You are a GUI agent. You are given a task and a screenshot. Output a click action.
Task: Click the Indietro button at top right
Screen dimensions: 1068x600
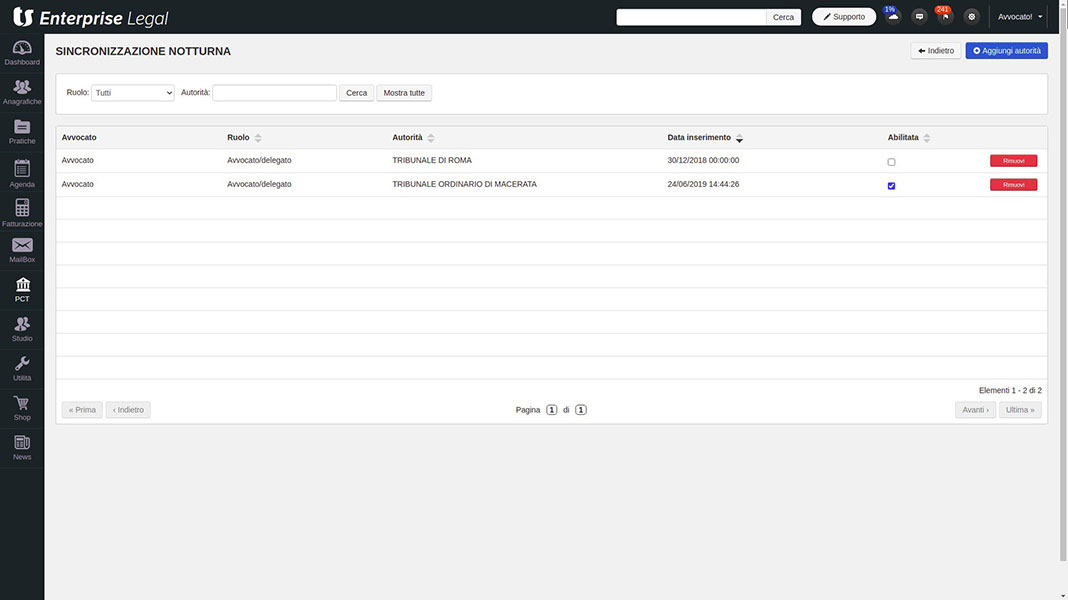tap(936, 50)
